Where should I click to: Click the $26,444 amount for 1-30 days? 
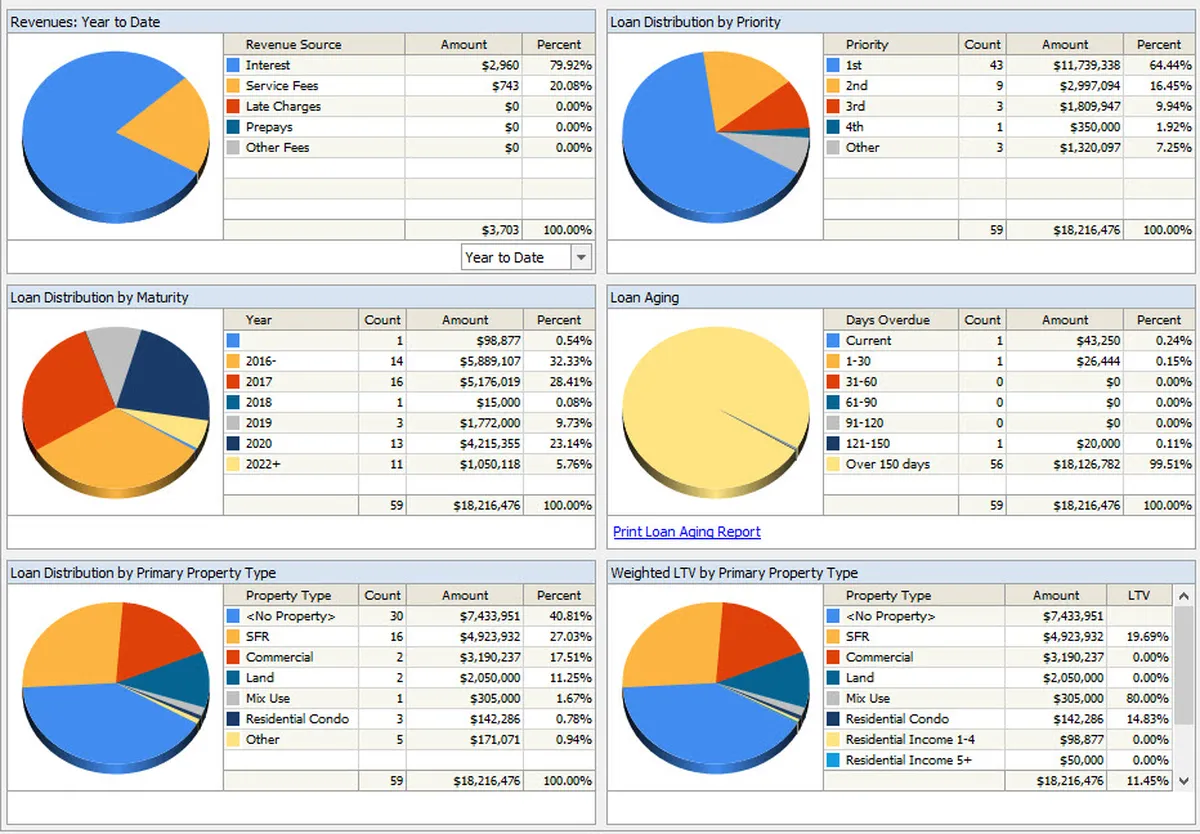(x=1064, y=361)
